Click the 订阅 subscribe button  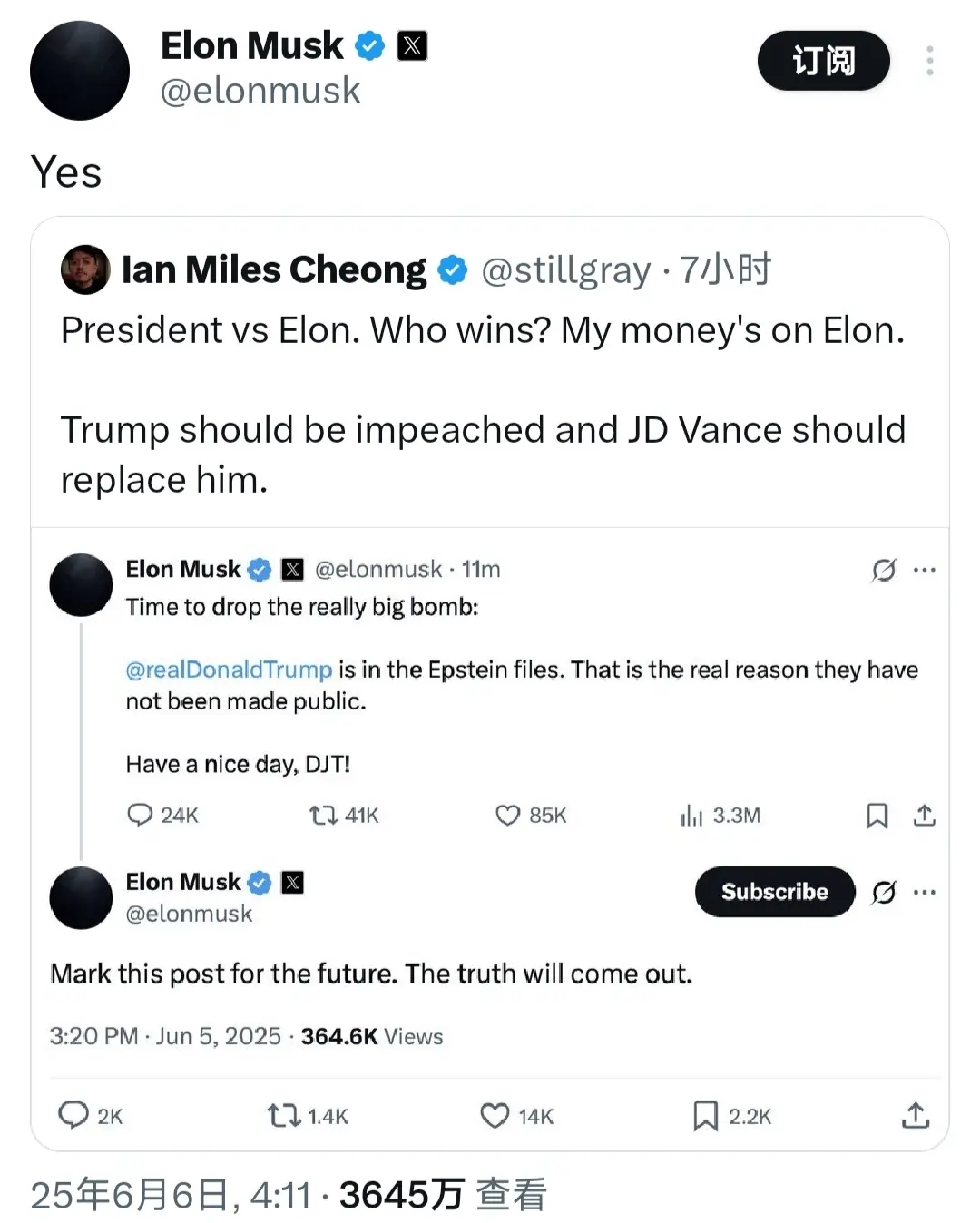tap(823, 61)
